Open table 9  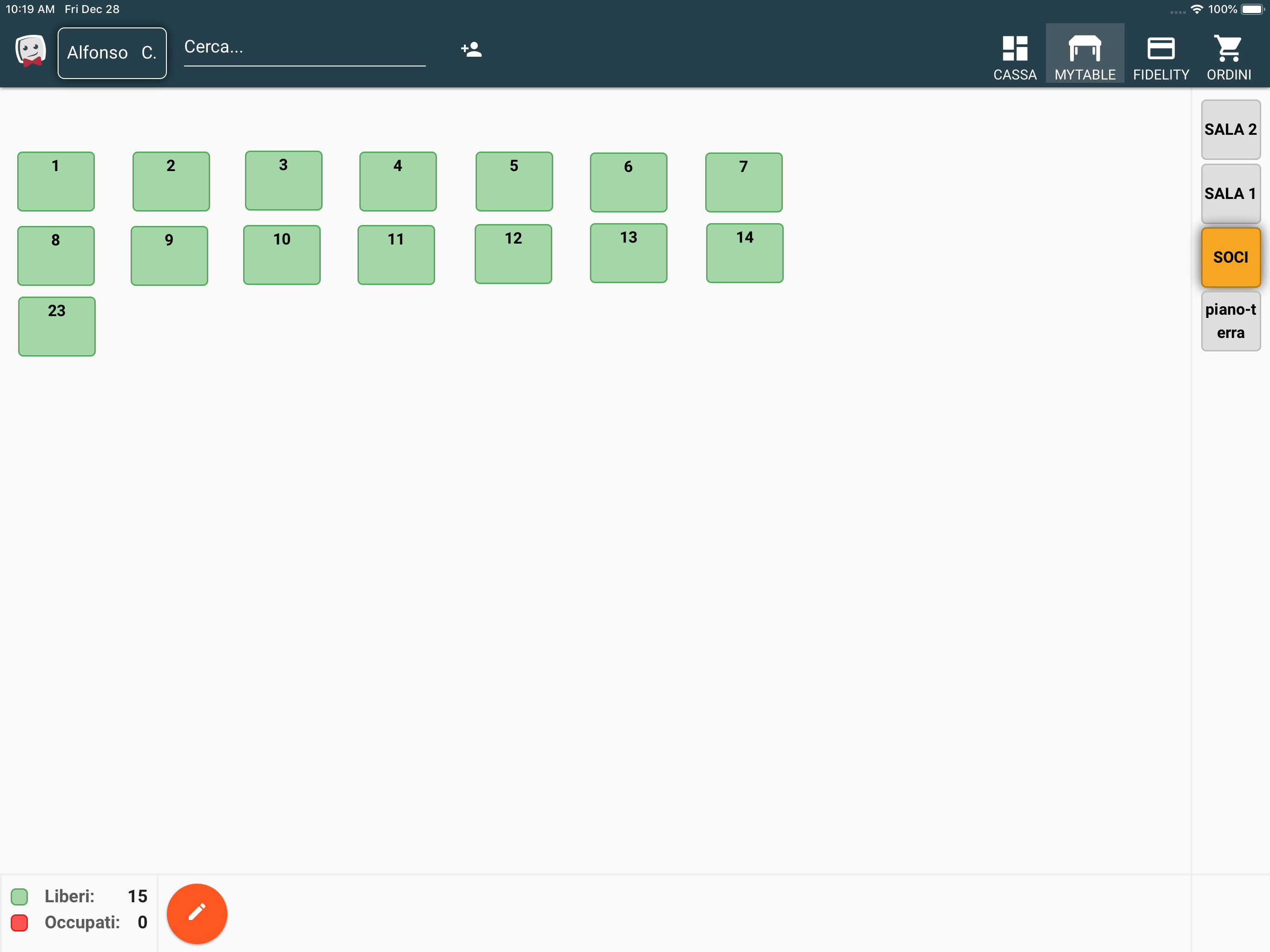click(169, 256)
